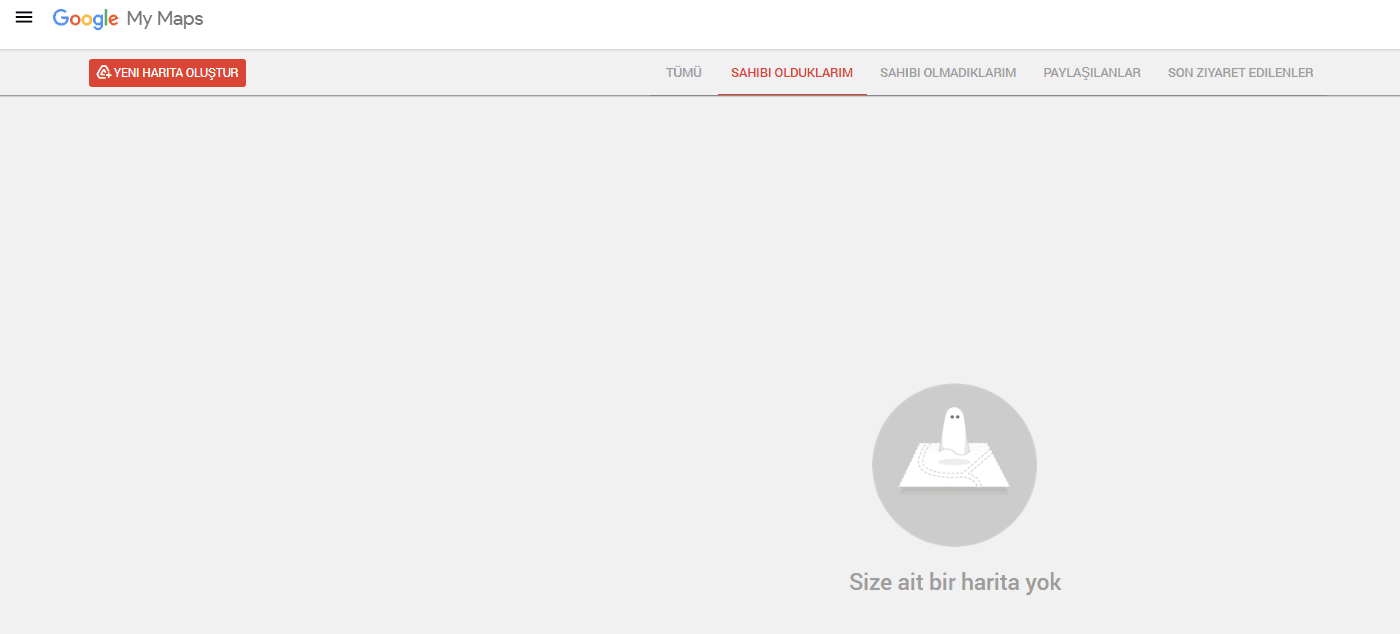The image size is (1400, 634).
Task: View the Son Ziyaret Edilenler tab
Action: point(1240,73)
